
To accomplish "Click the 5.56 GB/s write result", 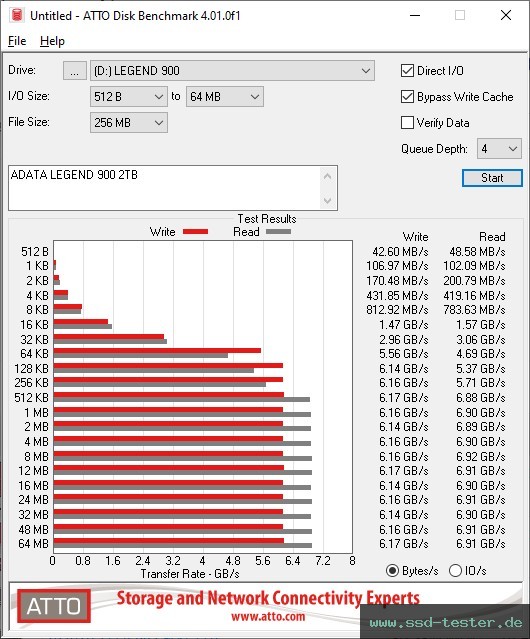I will tap(404, 354).
